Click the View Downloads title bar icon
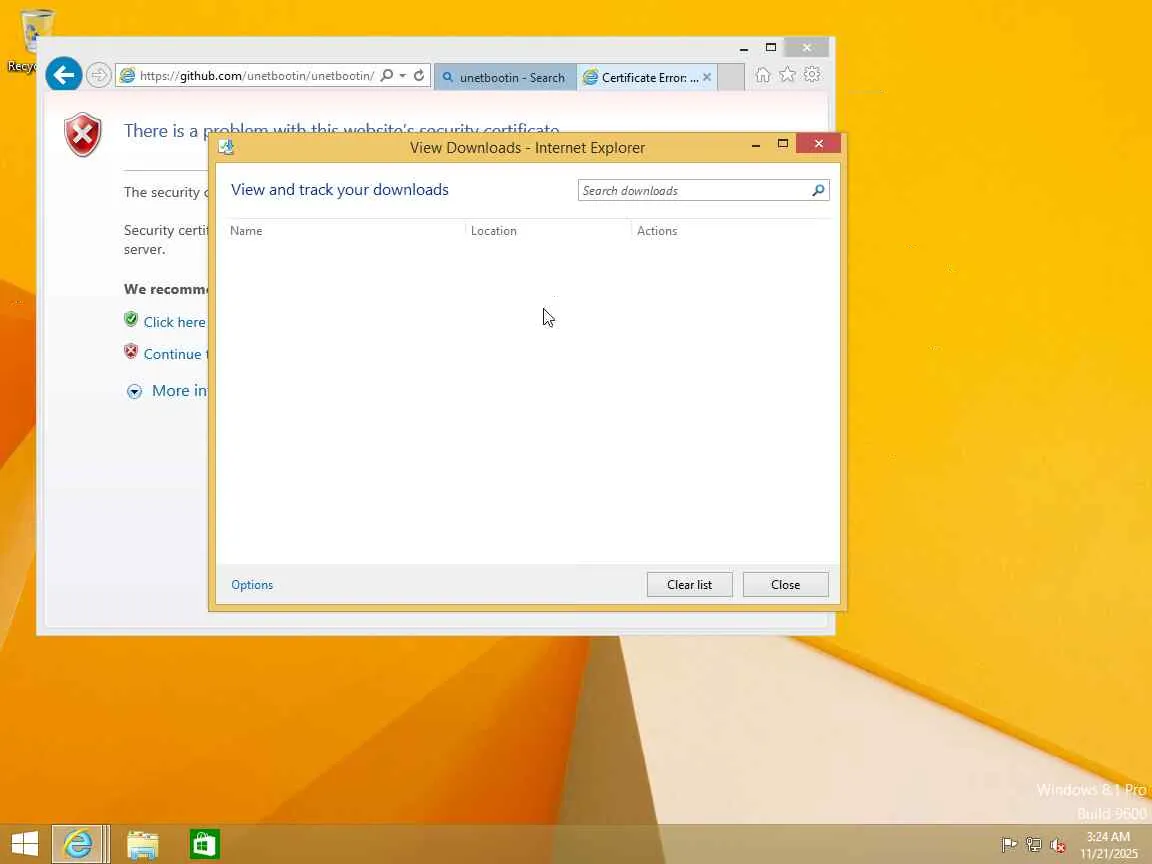Image resolution: width=1152 pixels, height=864 pixels. (x=226, y=147)
